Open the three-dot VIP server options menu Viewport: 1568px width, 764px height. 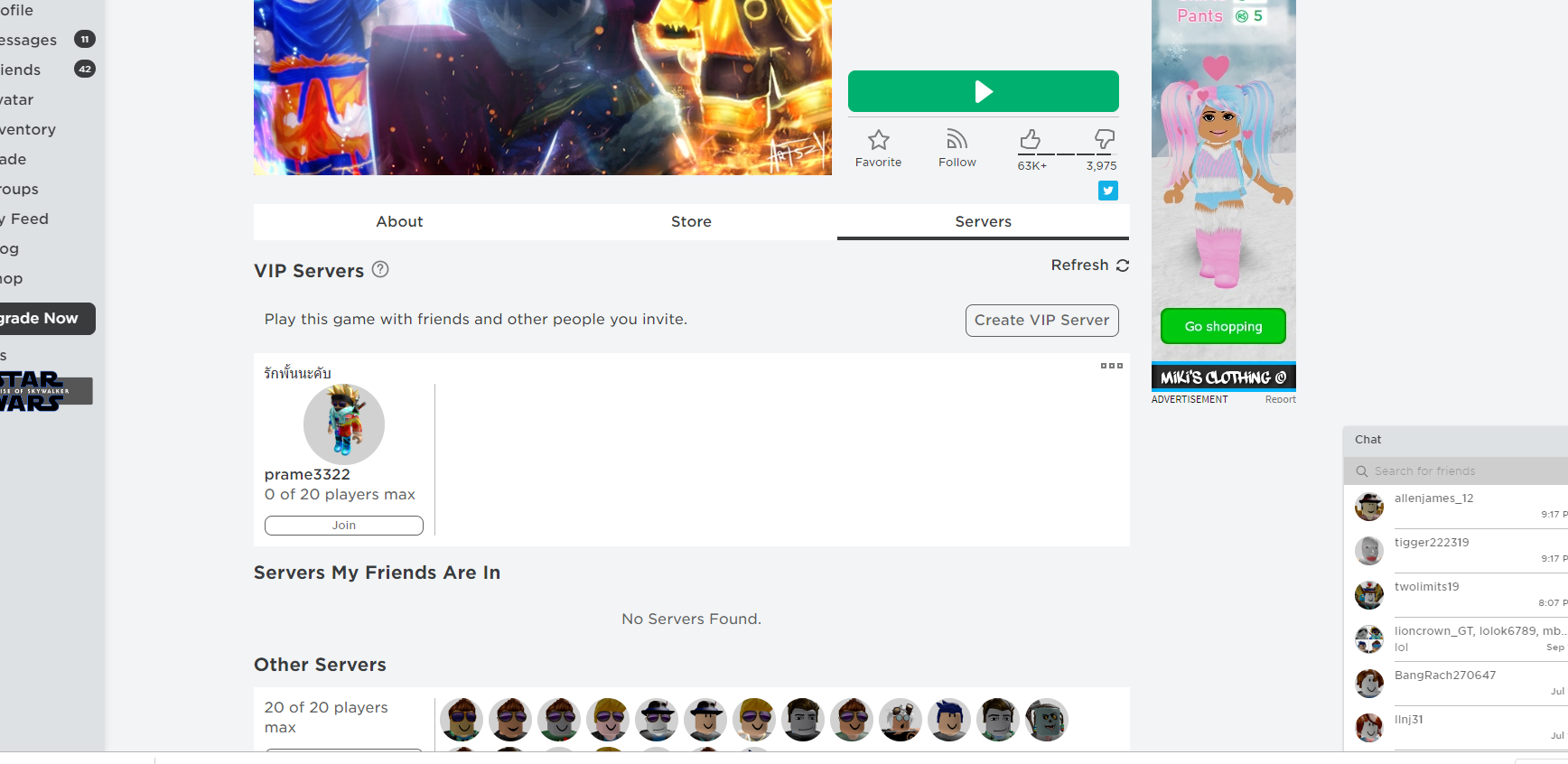click(1111, 366)
